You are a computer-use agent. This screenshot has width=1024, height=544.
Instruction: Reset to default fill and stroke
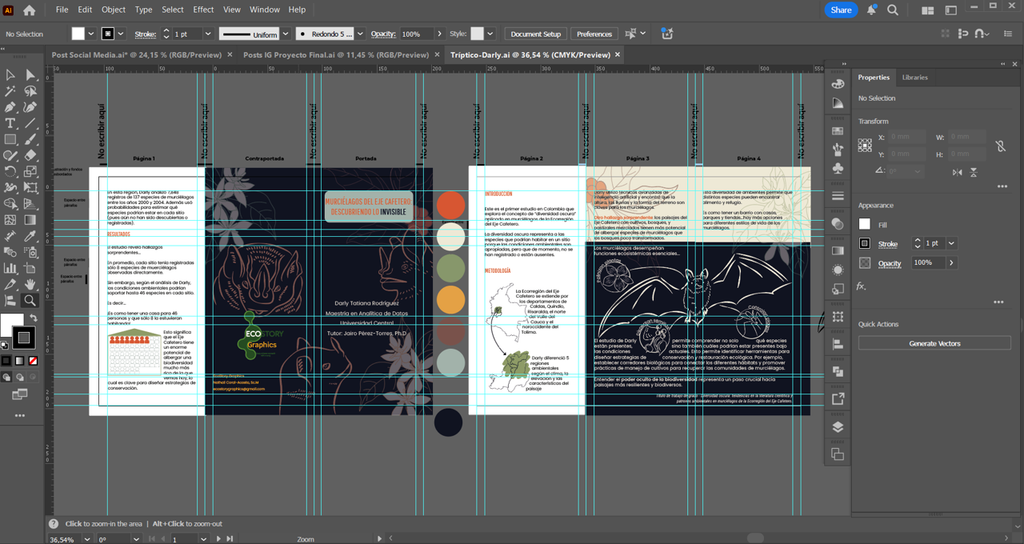click(x=5, y=345)
